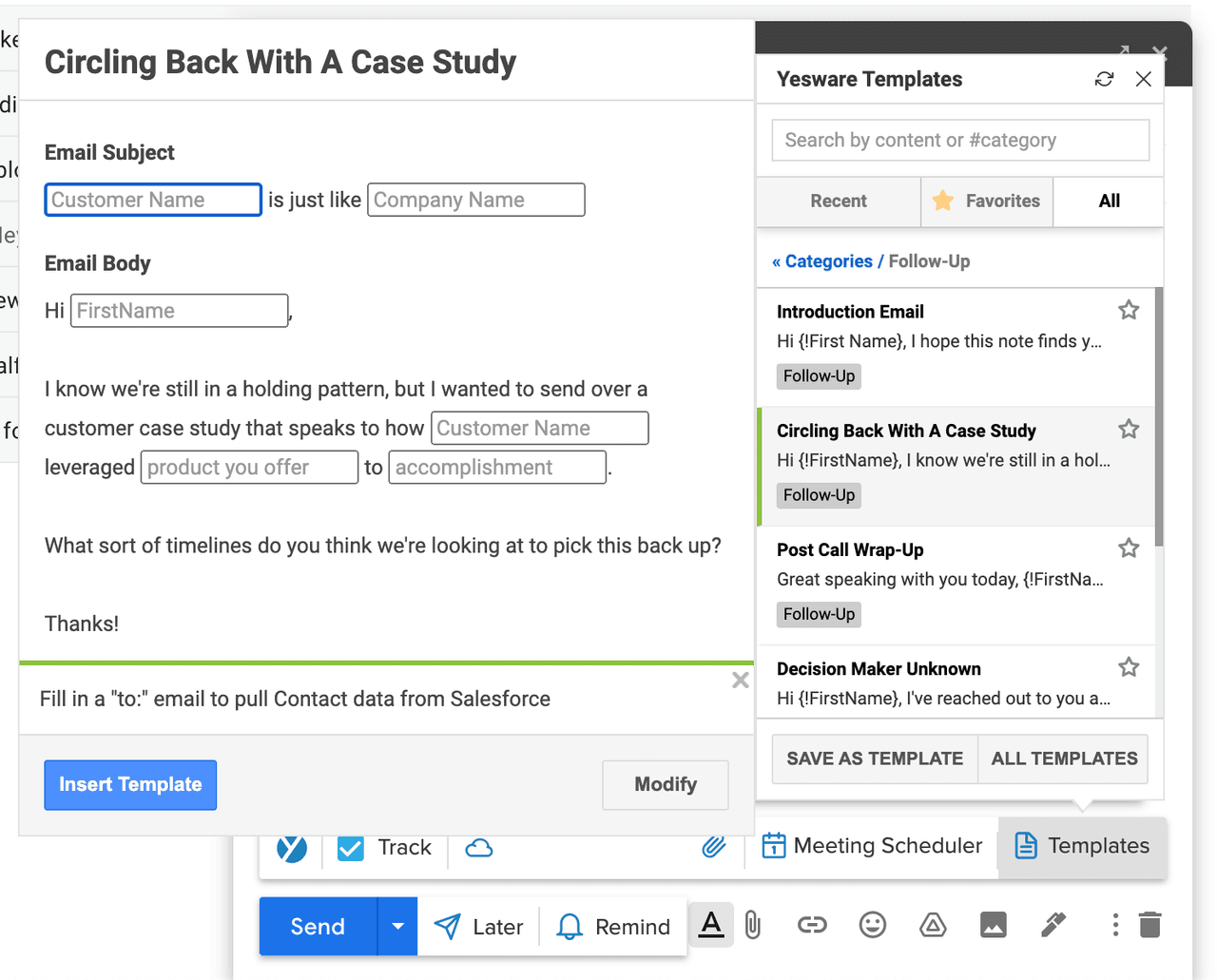
Task: Open more formatting options with three dots
Action: (1114, 925)
